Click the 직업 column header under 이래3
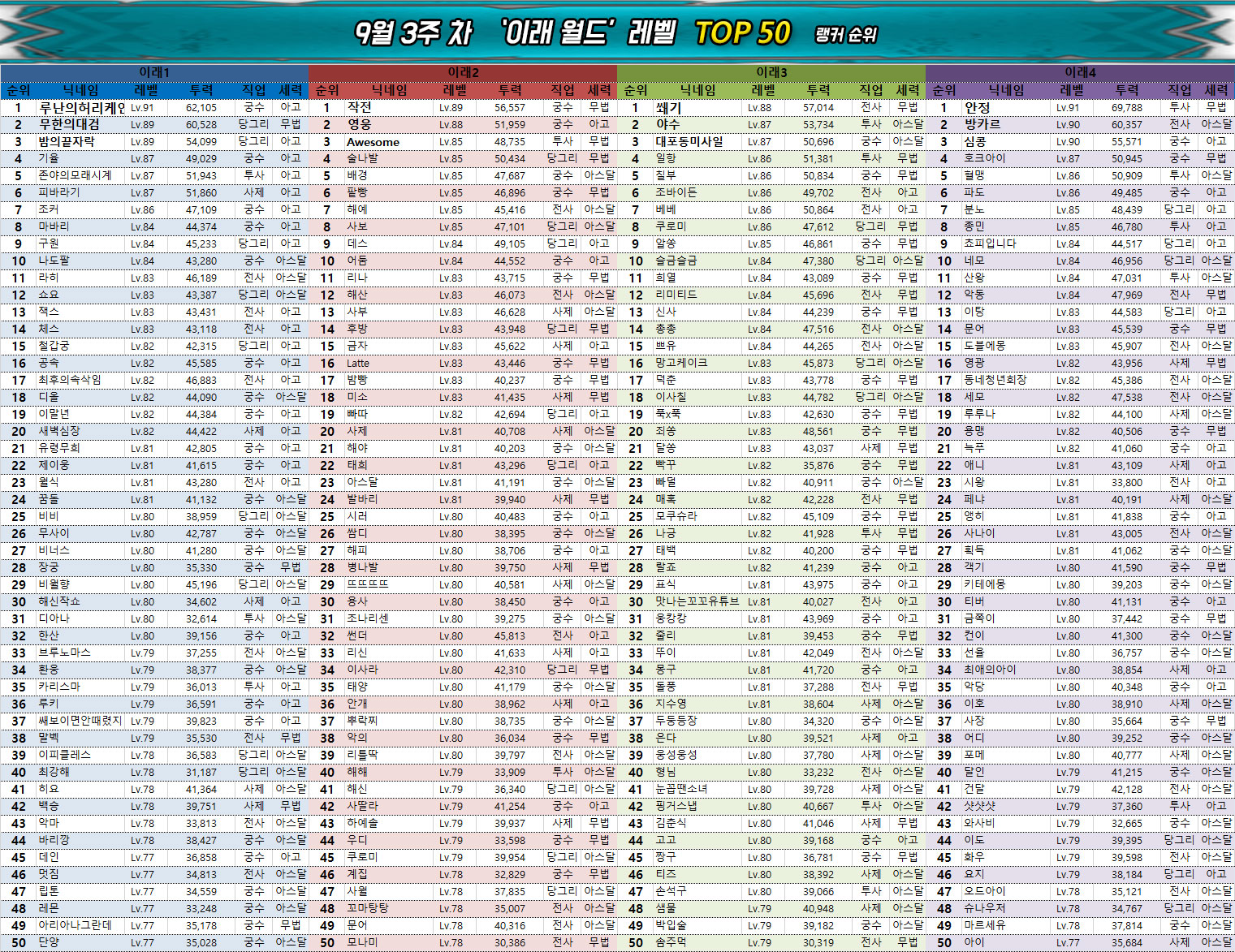The image size is (1235, 952). click(871, 90)
